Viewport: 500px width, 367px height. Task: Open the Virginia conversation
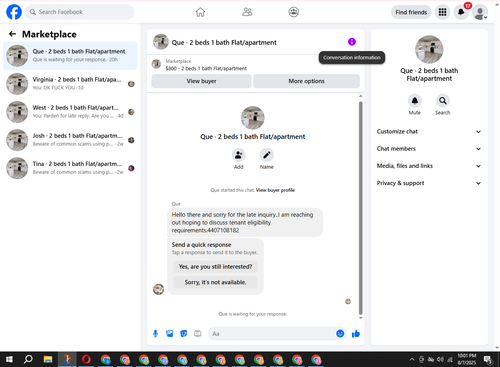70,84
